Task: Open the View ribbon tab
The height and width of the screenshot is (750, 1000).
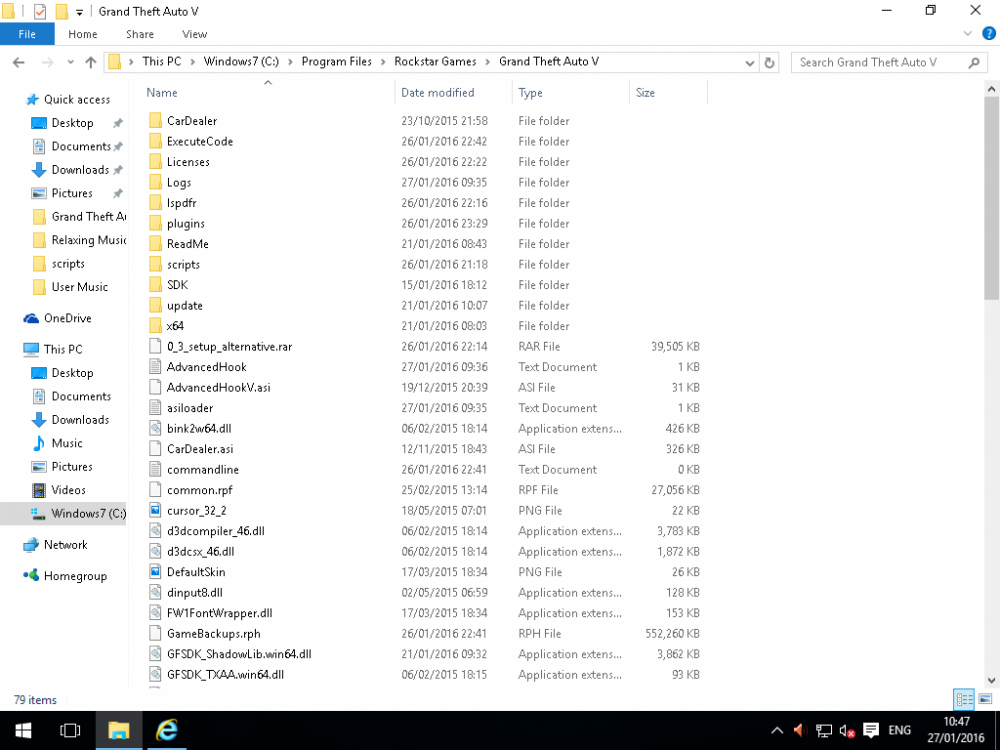Action: (x=195, y=34)
